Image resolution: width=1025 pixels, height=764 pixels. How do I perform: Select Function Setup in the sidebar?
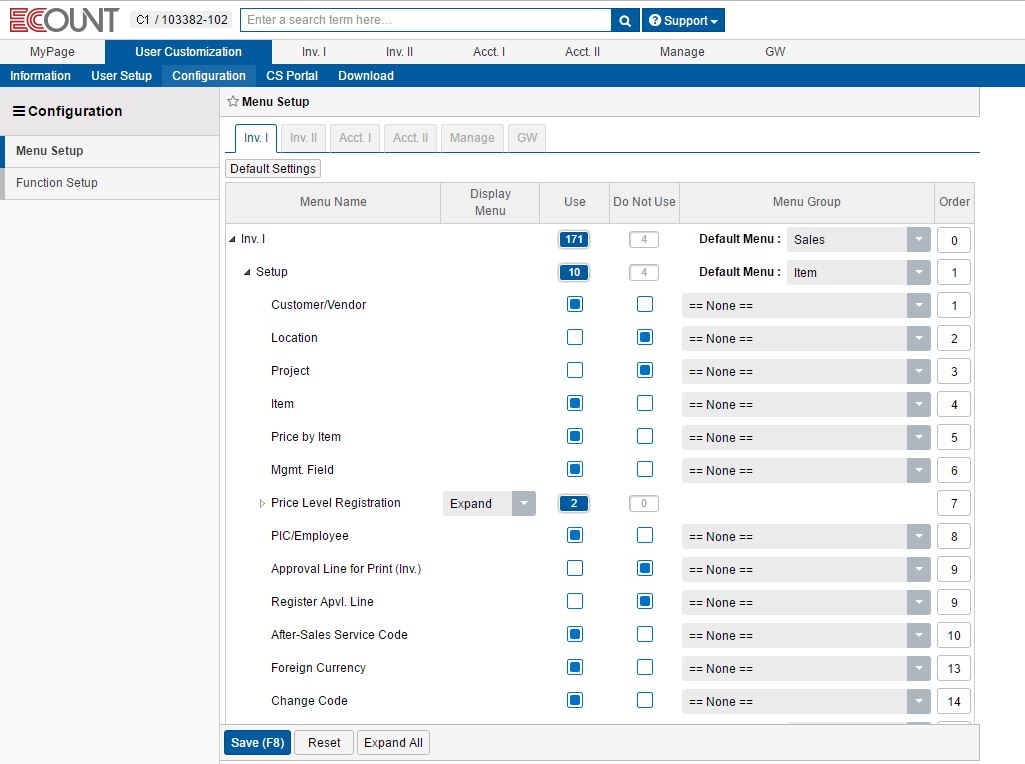pos(110,183)
